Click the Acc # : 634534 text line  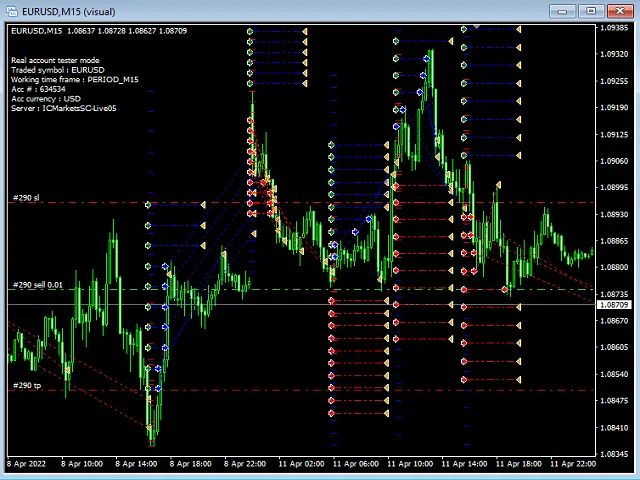38,89
